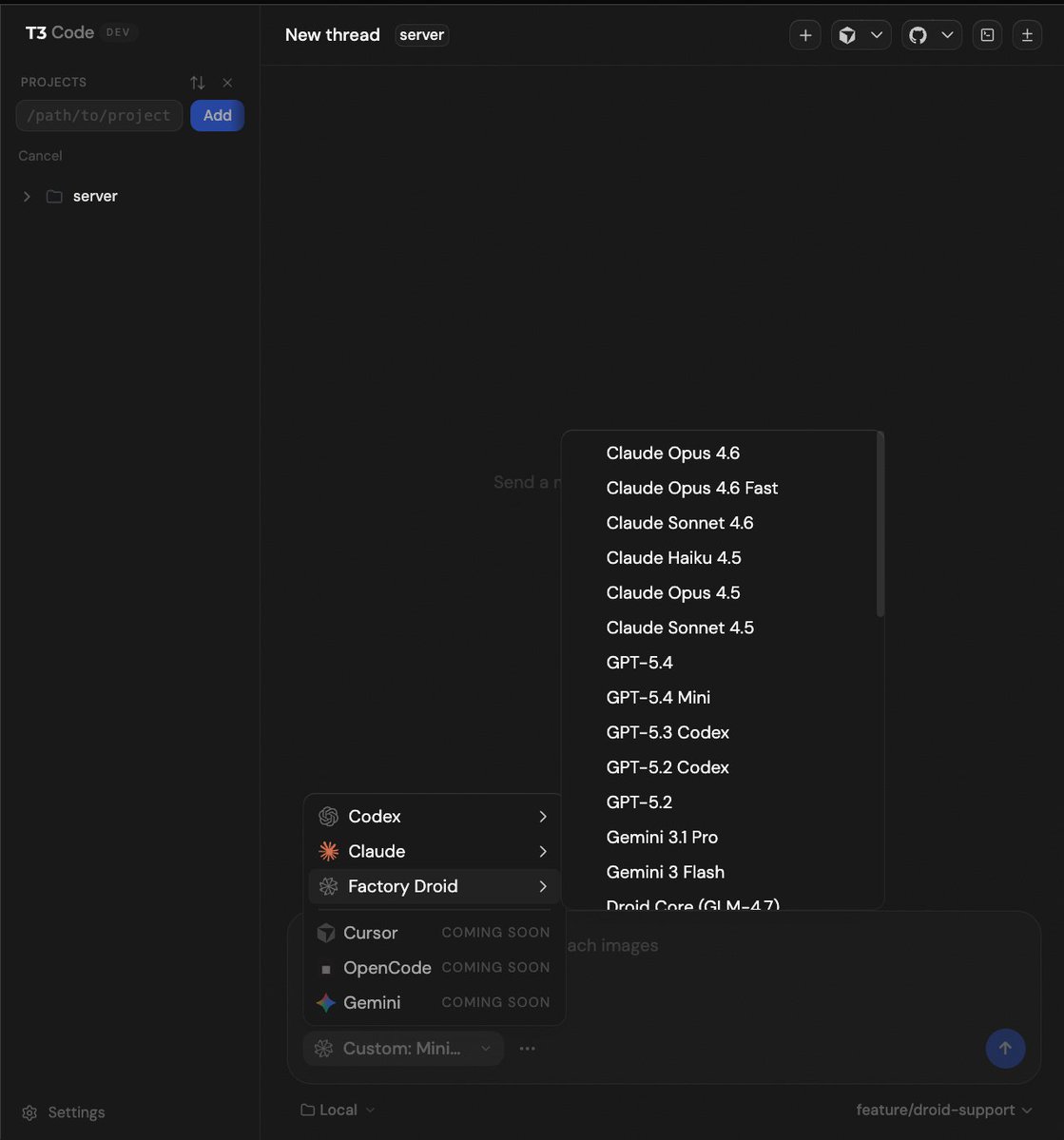This screenshot has width=1064, height=1140.
Task: Open the feature/droid-support branch selector
Action: [944, 1111]
